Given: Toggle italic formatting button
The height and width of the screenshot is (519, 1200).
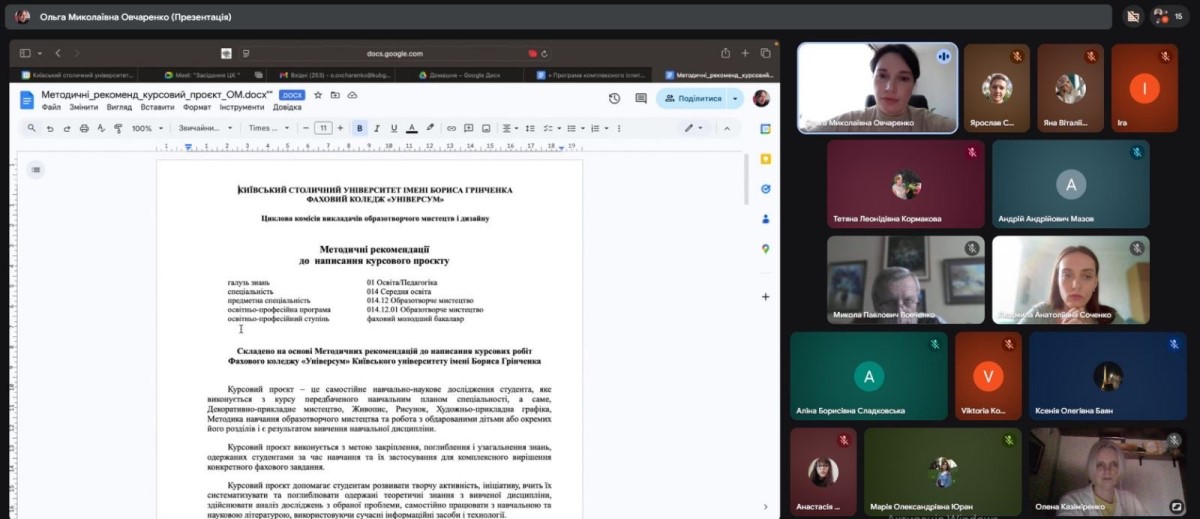Looking at the screenshot, I should (377, 128).
